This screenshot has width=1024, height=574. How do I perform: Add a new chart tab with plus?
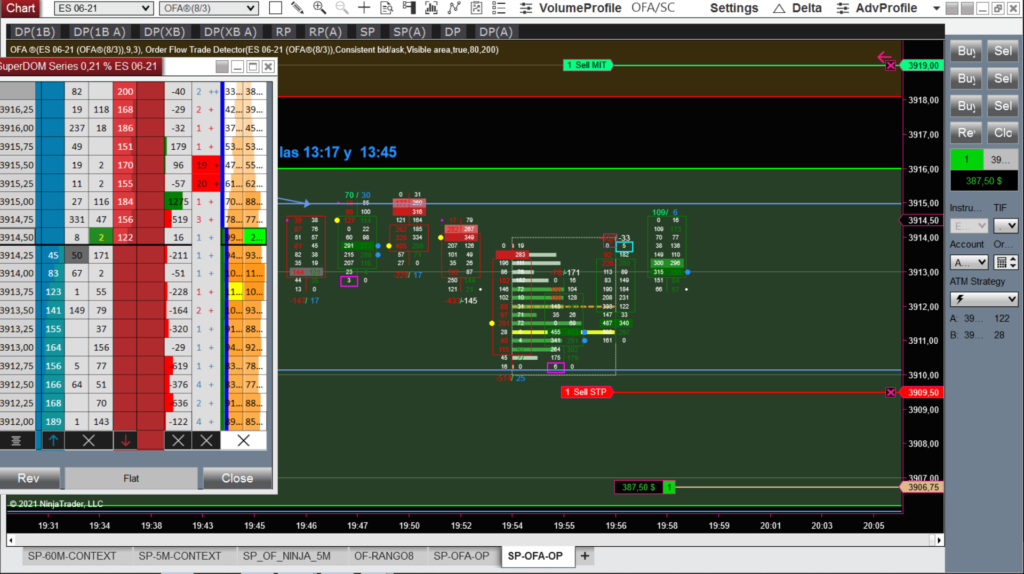584,556
